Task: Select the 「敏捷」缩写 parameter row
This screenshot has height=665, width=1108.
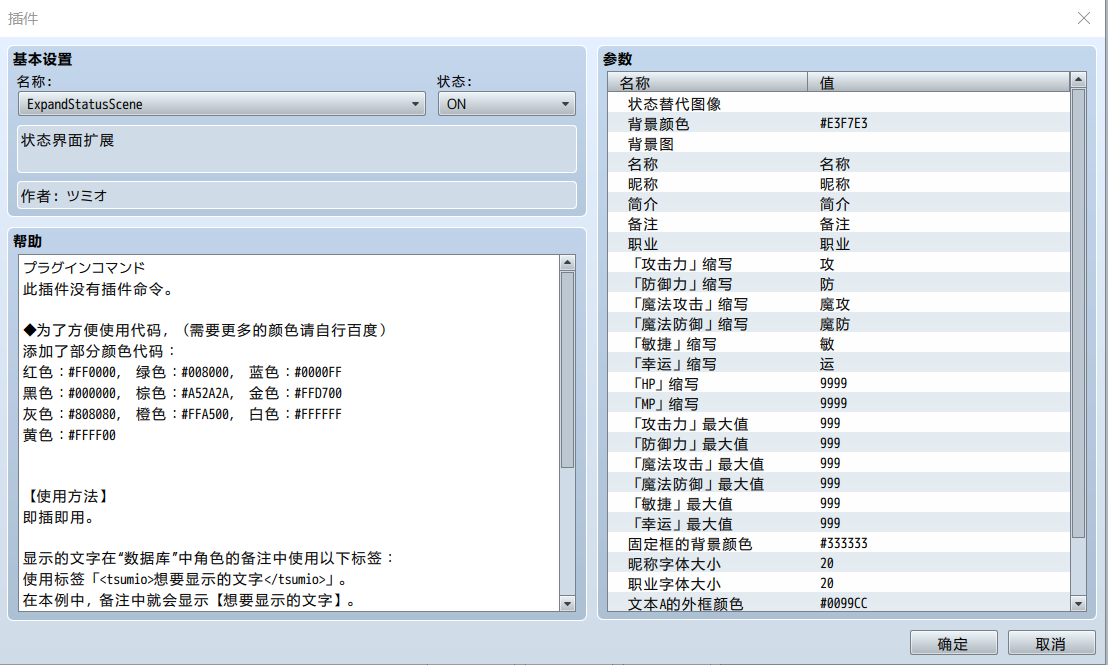Action: (839, 344)
